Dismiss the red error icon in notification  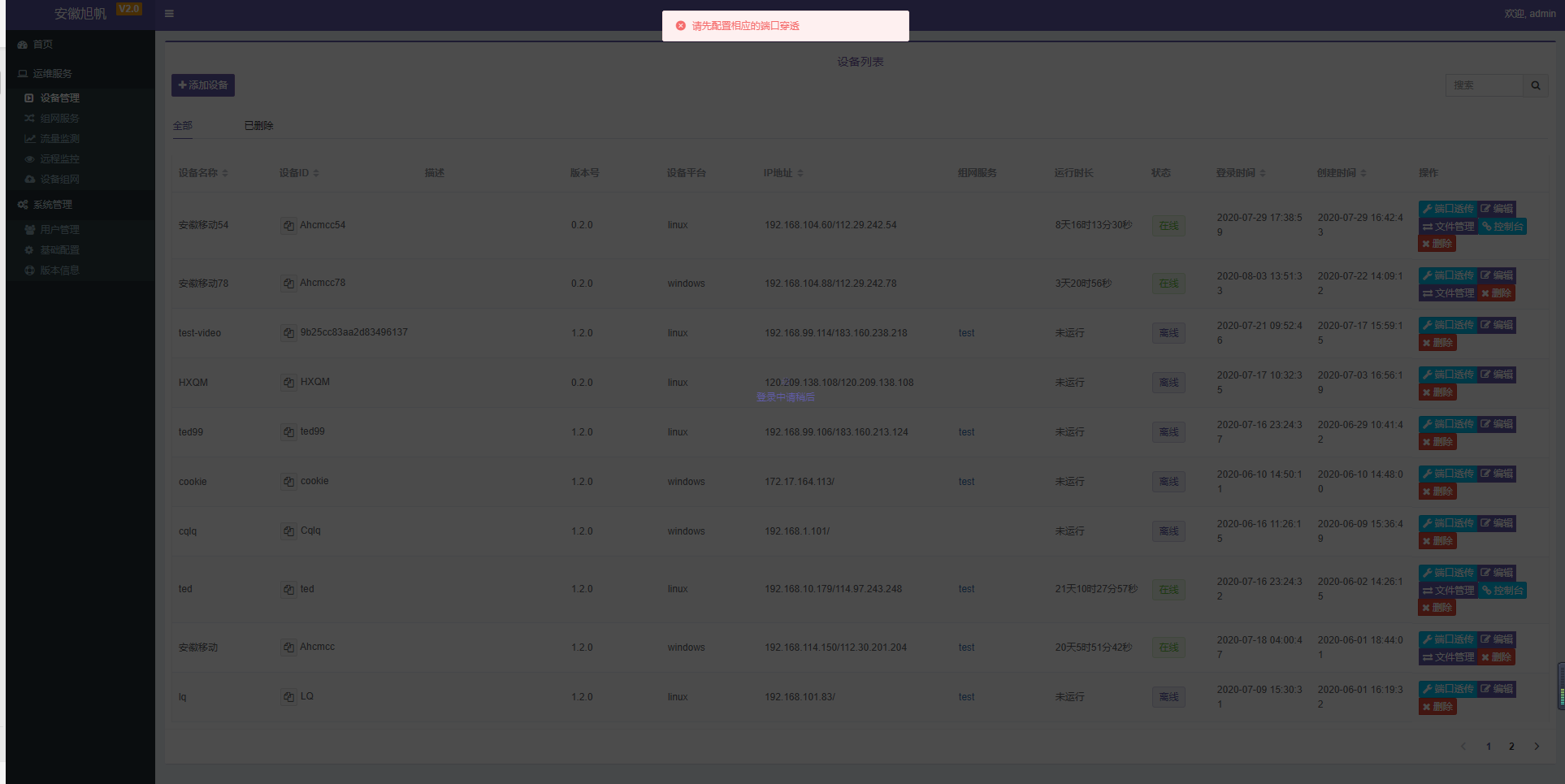point(681,26)
